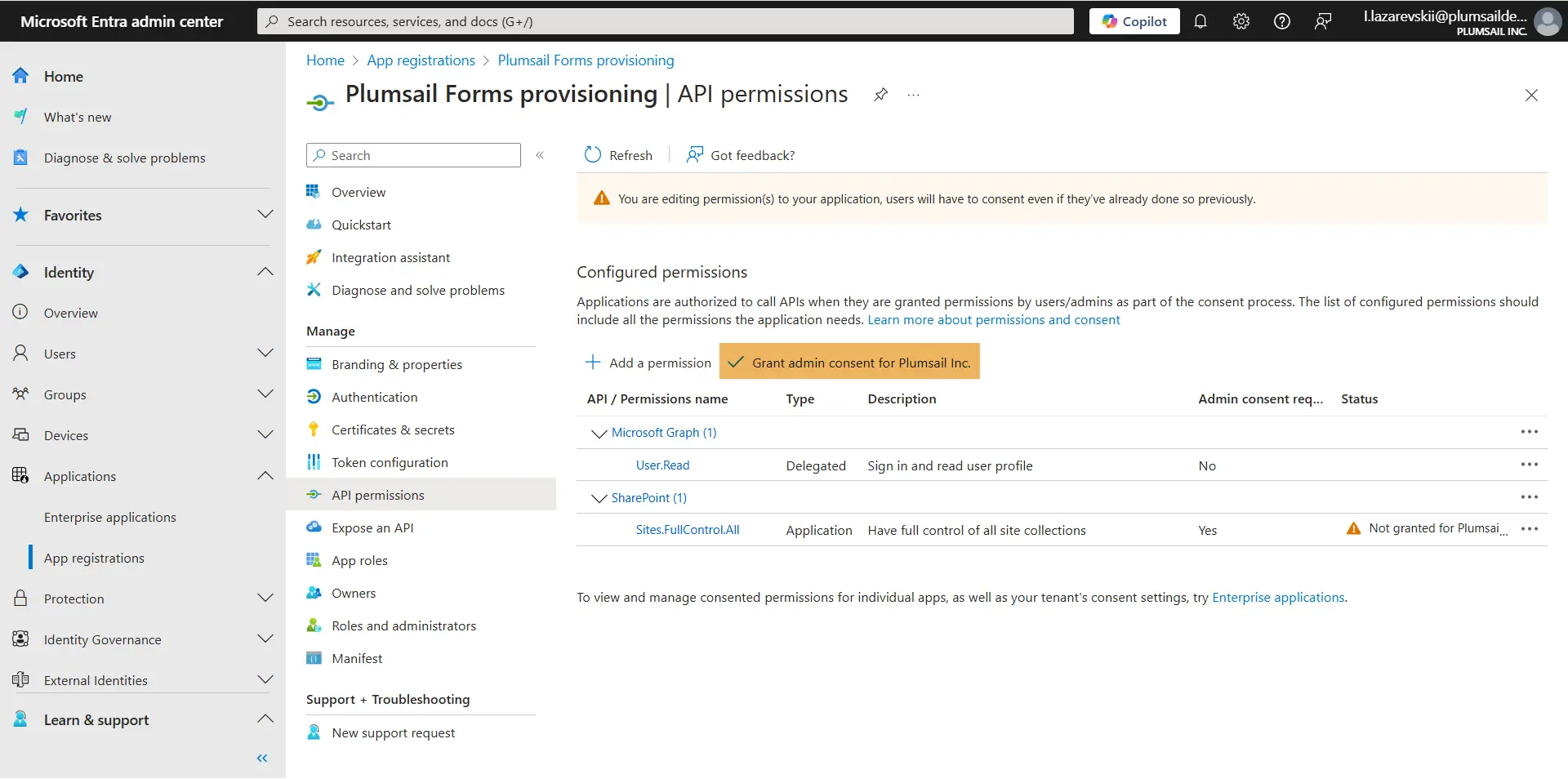Expand the Favorites section
The width and height of the screenshot is (1568, 779).
click(265, 215)
